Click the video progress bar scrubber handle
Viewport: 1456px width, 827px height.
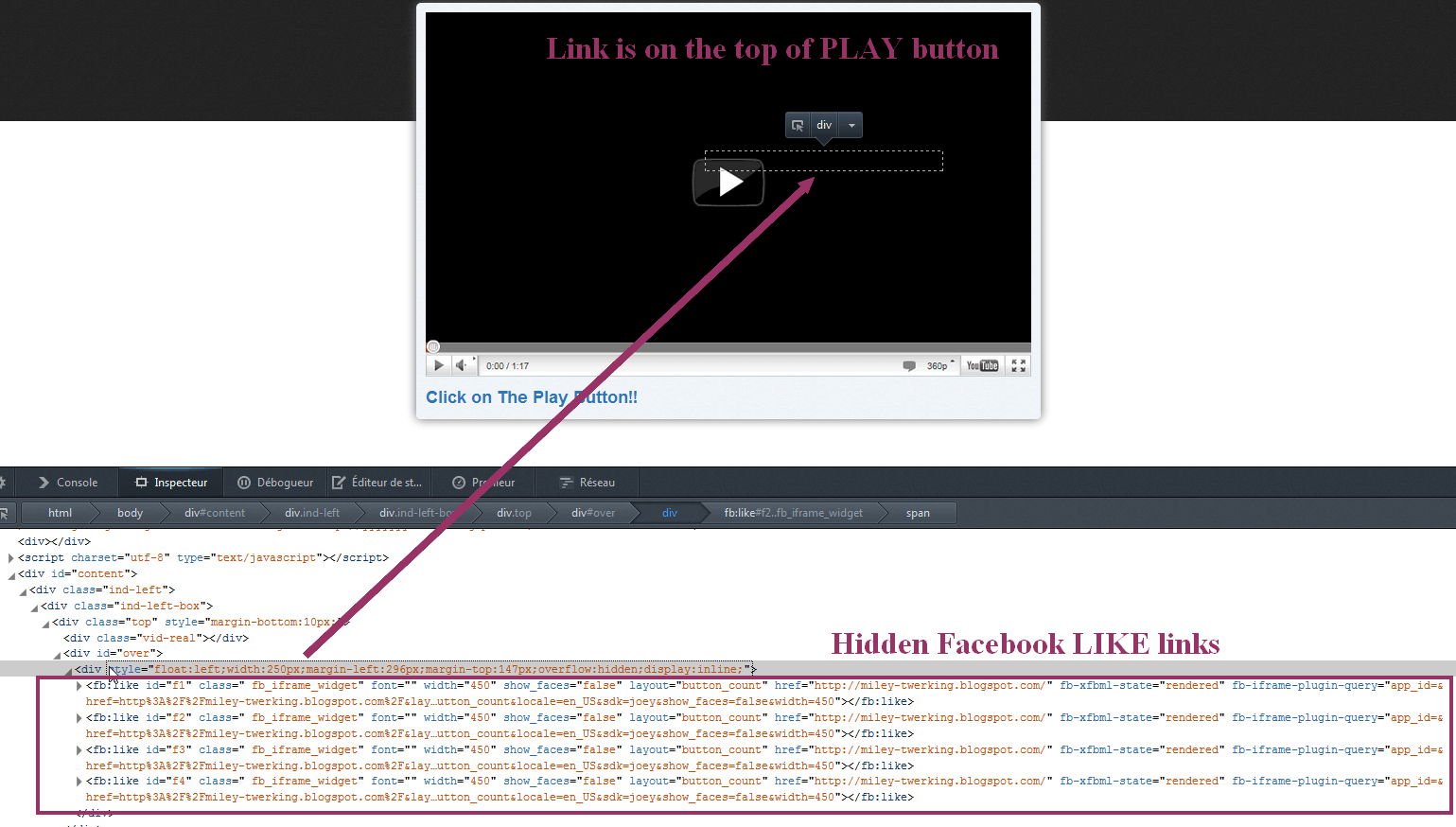click(433, 347)
